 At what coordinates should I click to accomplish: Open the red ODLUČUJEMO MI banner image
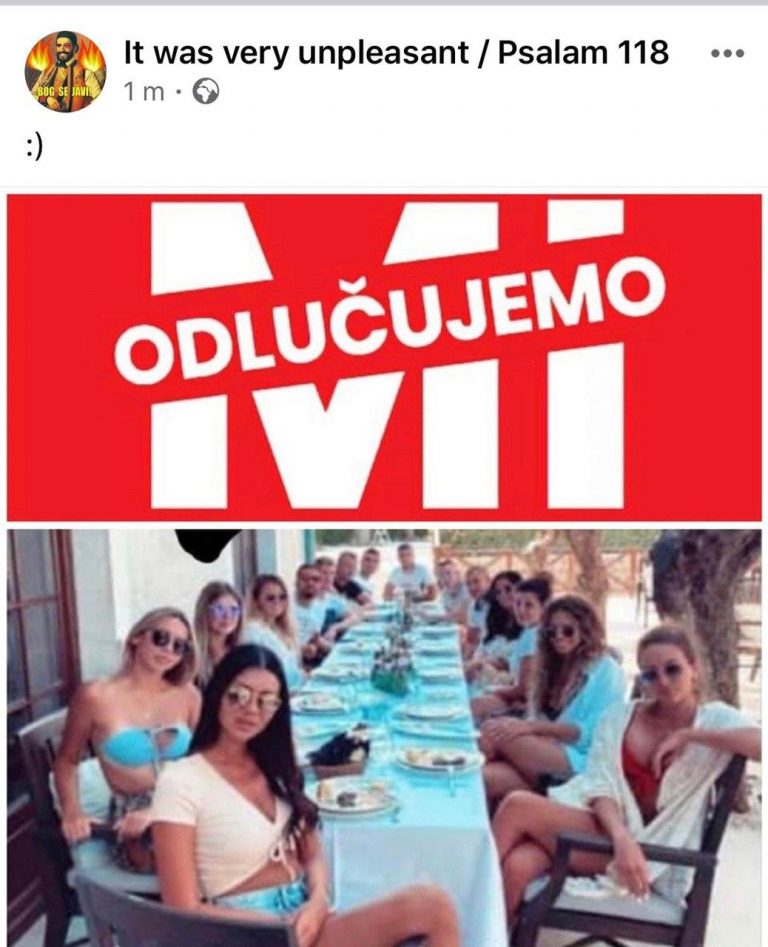click(384, 357)
